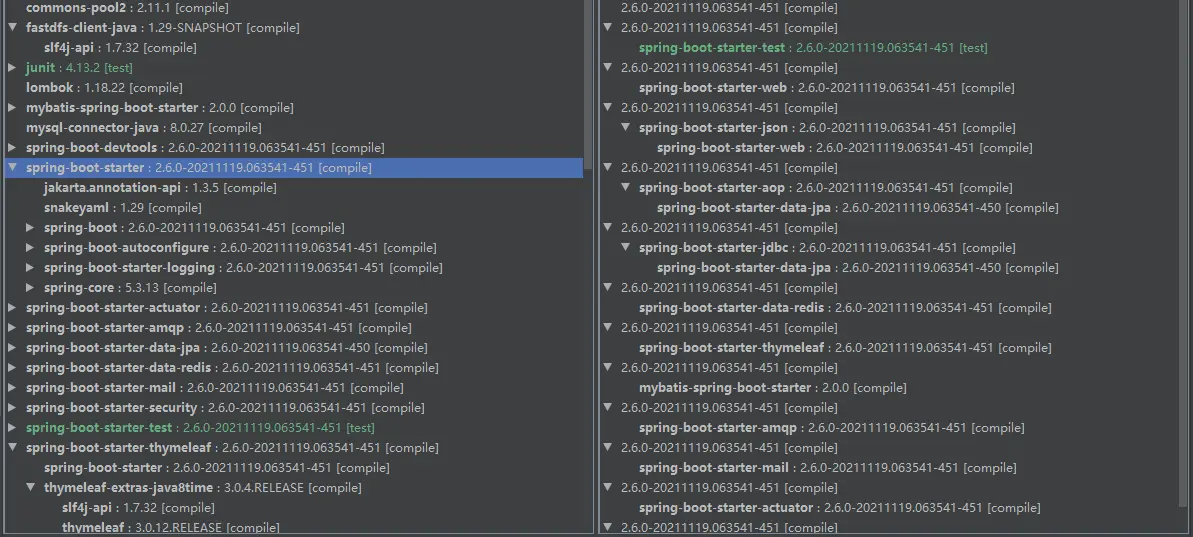
Task: Expand the mybatis-spring-boot-starter node in left panel
Action: click(x=12, y=108)
